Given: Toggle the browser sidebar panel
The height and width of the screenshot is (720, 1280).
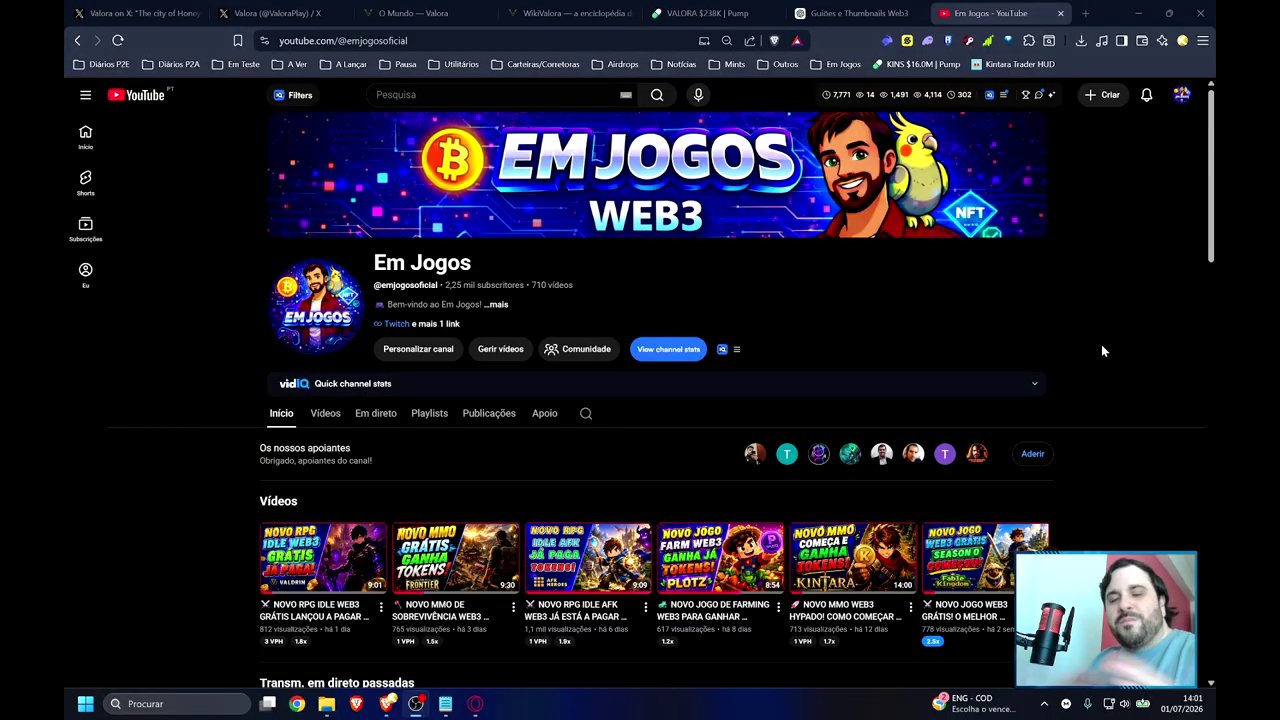Looking at the screenshot, I should point(1122,41).
